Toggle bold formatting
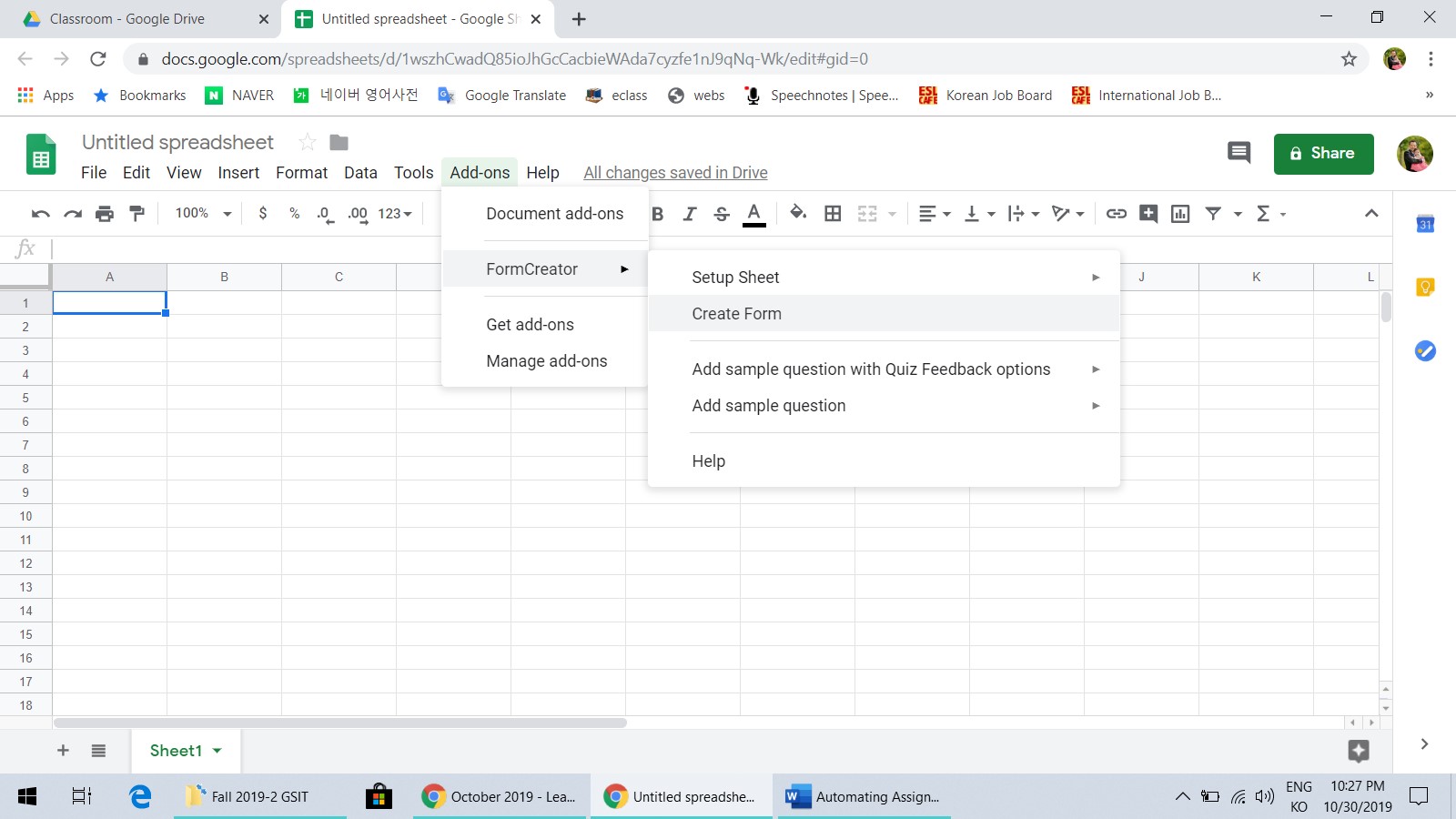 tap(658, 214)
